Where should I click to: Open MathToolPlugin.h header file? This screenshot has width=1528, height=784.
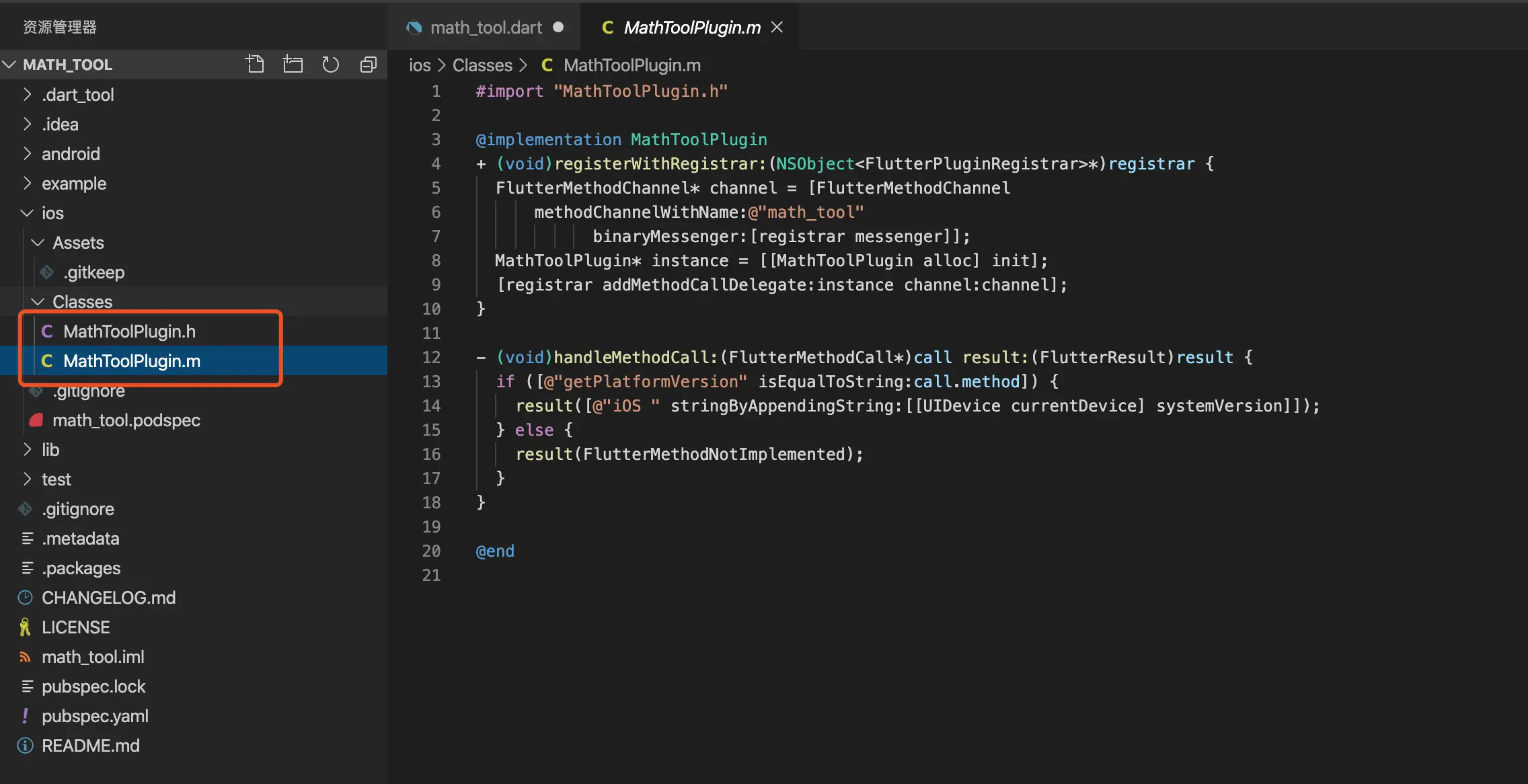tap(129, 331)
